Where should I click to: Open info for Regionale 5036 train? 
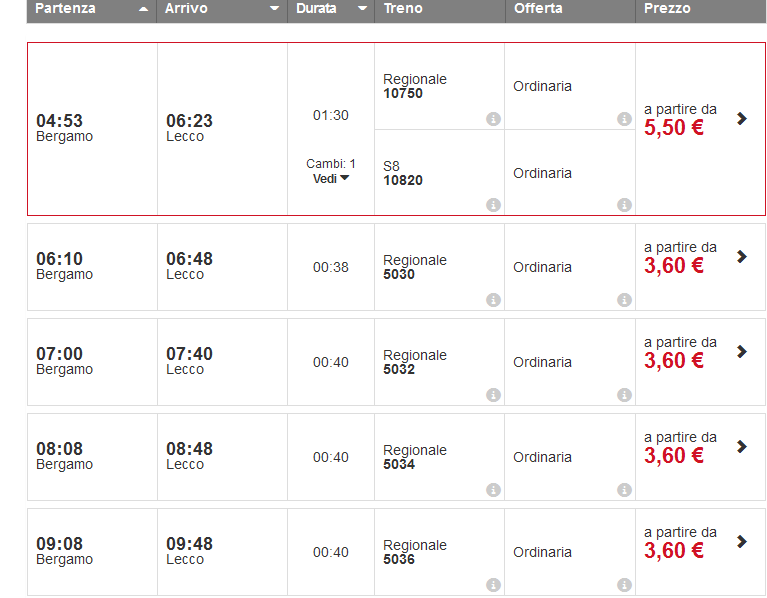[493, 585]
